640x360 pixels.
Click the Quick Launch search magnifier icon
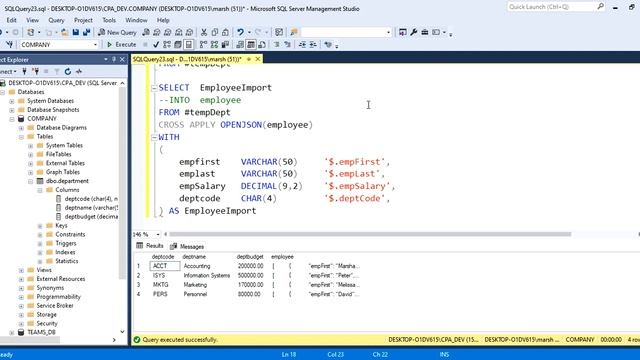[600, 7]
